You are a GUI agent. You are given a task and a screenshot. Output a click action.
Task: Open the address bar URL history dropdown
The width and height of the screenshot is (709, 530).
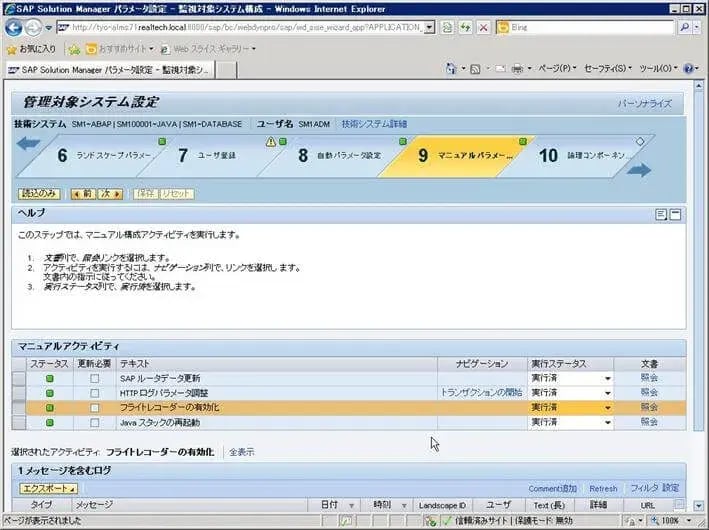430,28
